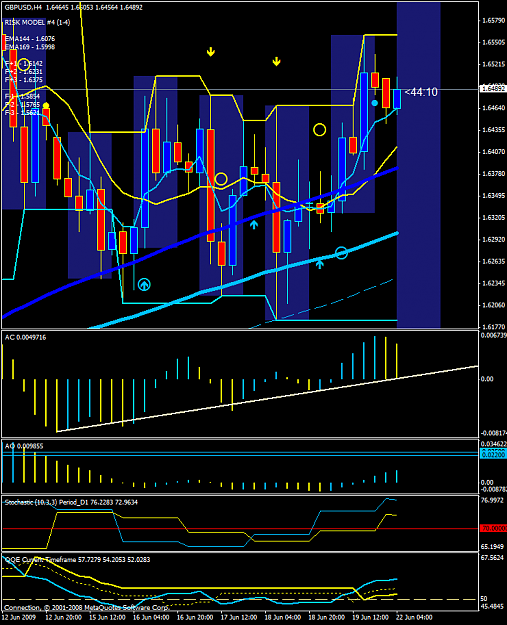
Task: Select the RISK MODEL #4 (1-4) label
Action: click(x=37, y=22)
